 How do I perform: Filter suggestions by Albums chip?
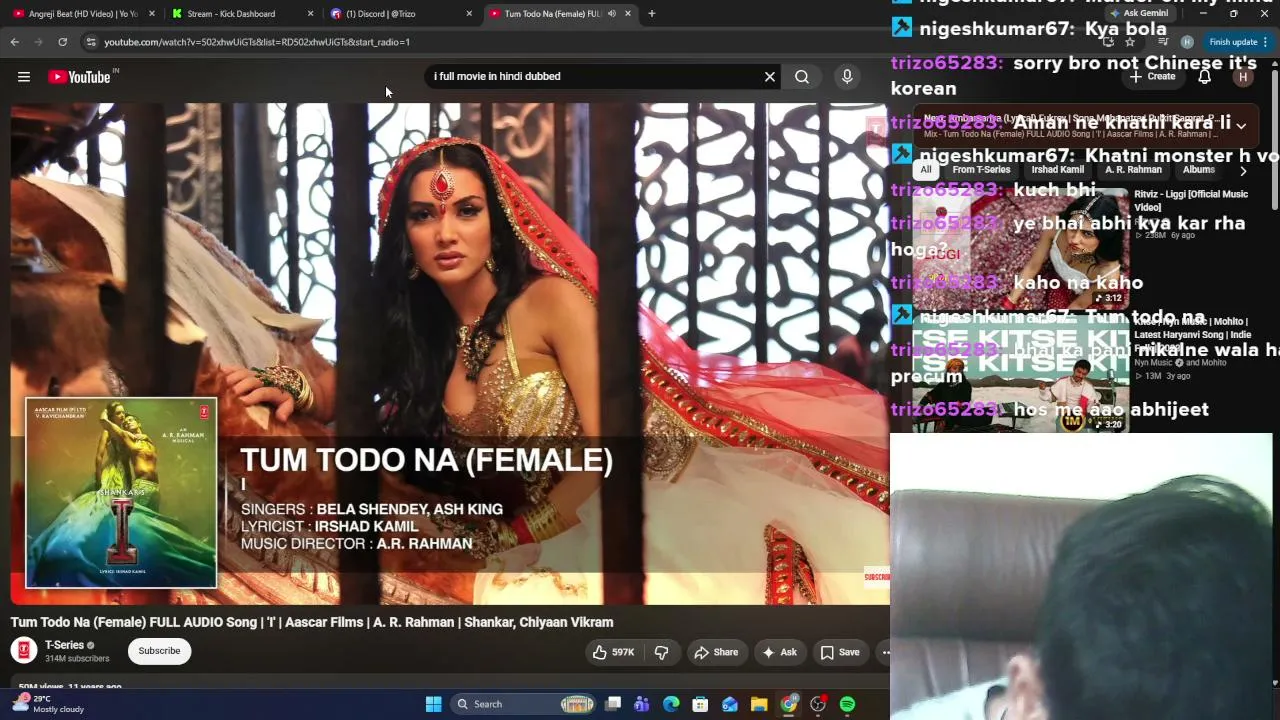coord(1198,170)
